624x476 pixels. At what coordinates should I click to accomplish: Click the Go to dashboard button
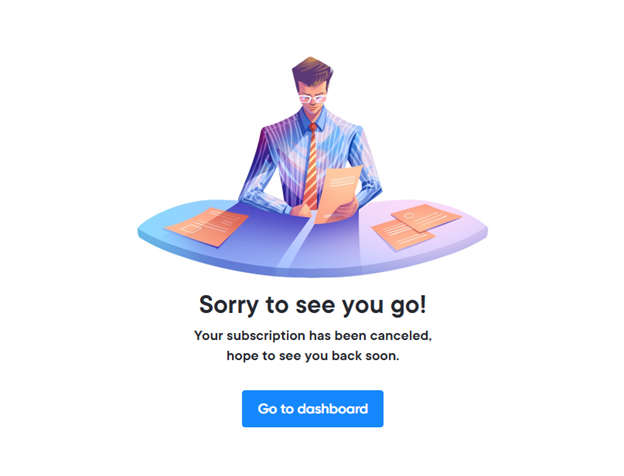coord(312,408)
